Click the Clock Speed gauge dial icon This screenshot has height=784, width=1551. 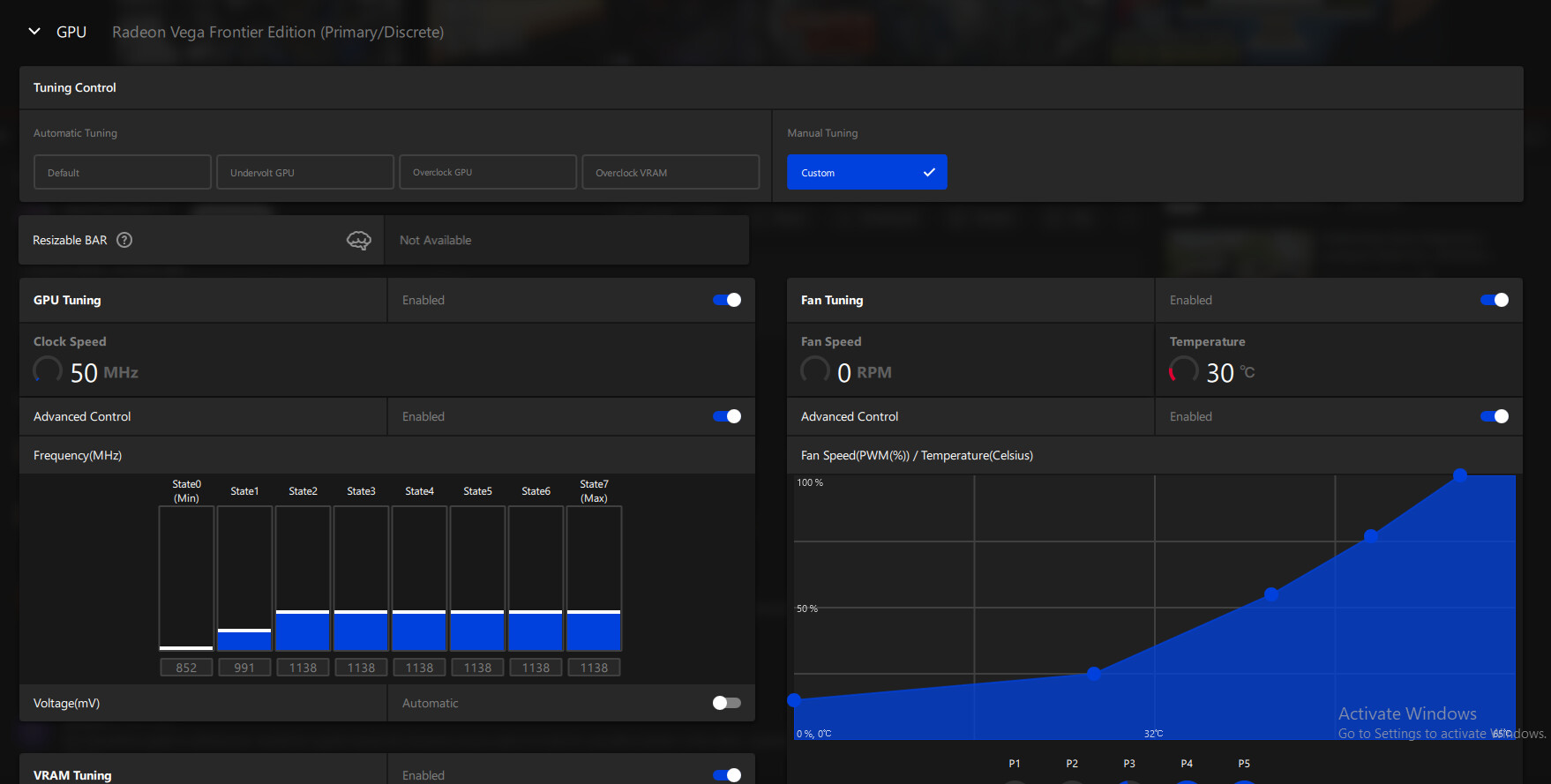[48, 370]
